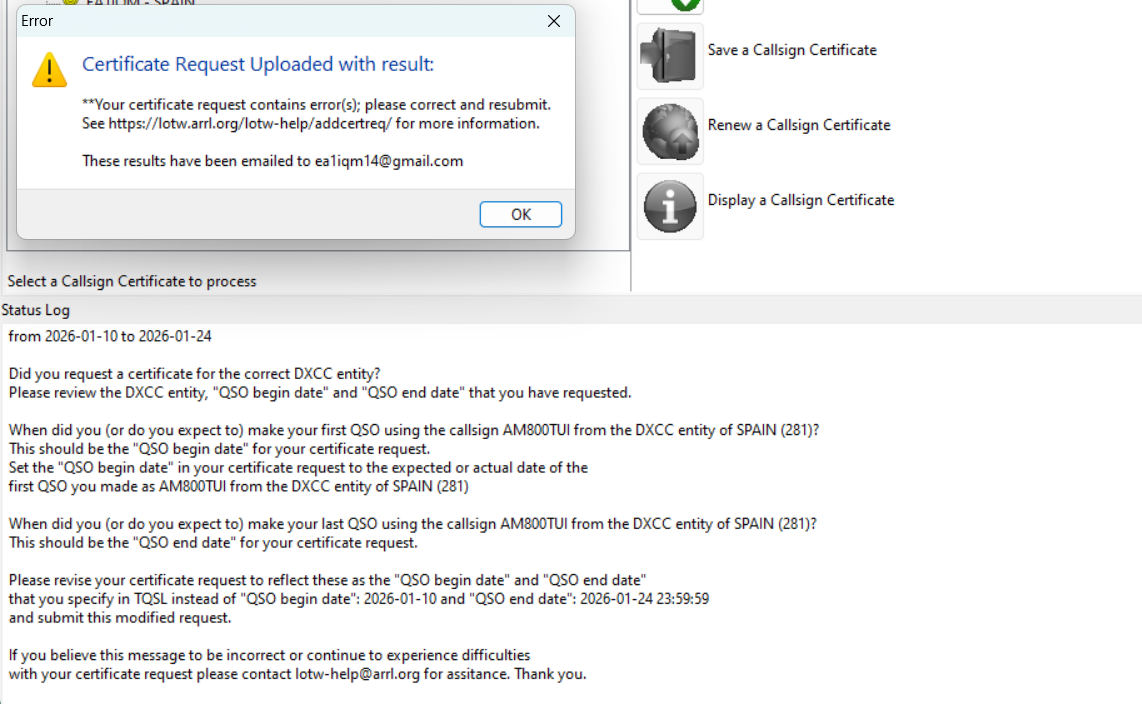Image resolution: width=1142 pixels, height=704 pixels.
Task: Click the 'Display a Callsign Certificate' label
Action: click(800, 200)
